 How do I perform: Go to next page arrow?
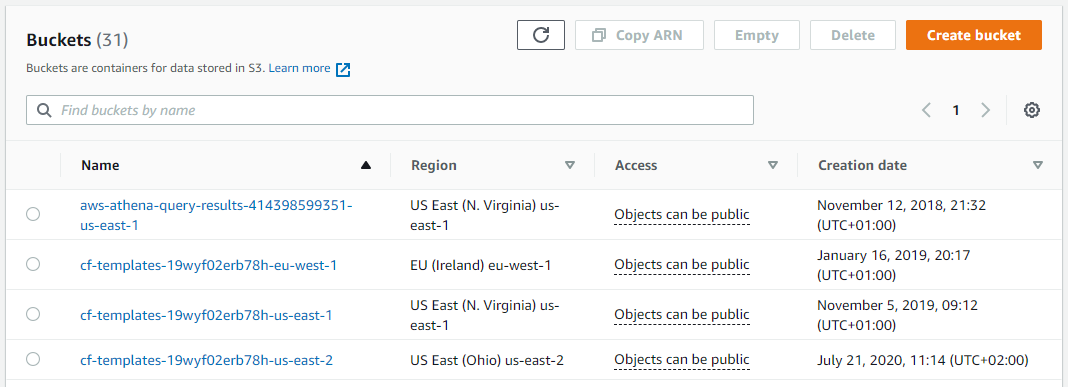pyautogui.click(x=985, y=110)
